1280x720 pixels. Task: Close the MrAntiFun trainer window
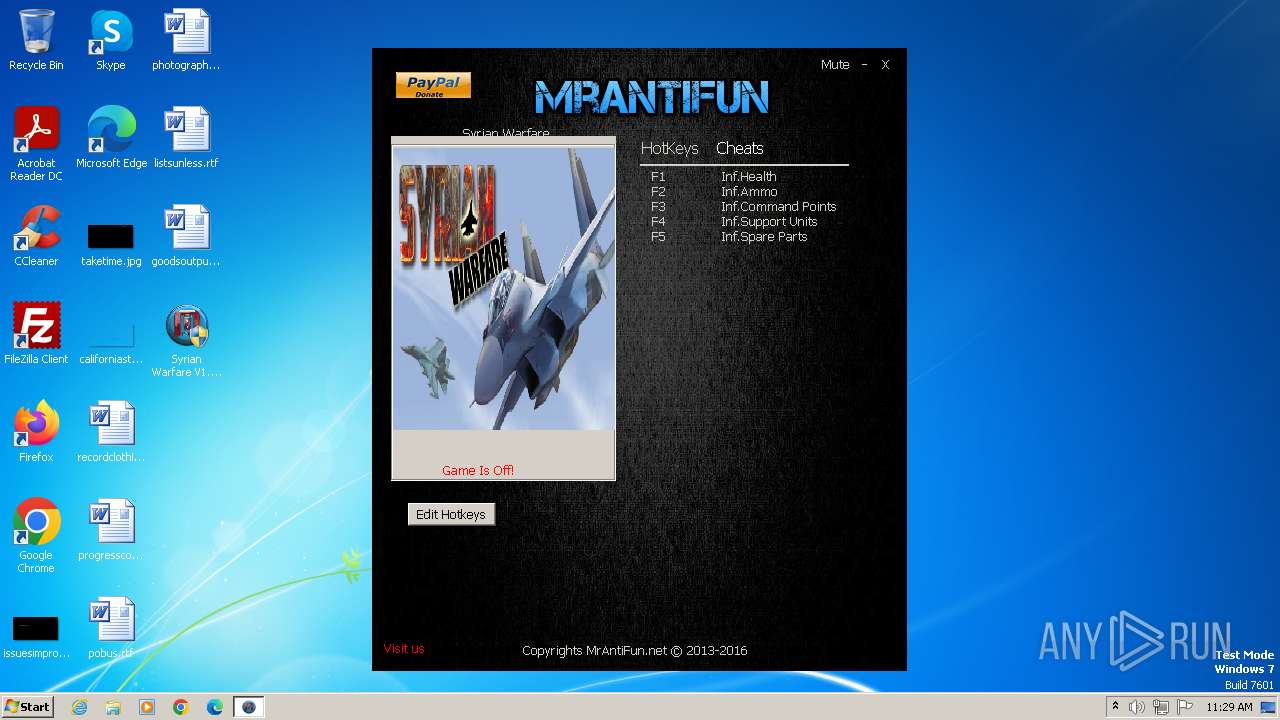point(885,64)
